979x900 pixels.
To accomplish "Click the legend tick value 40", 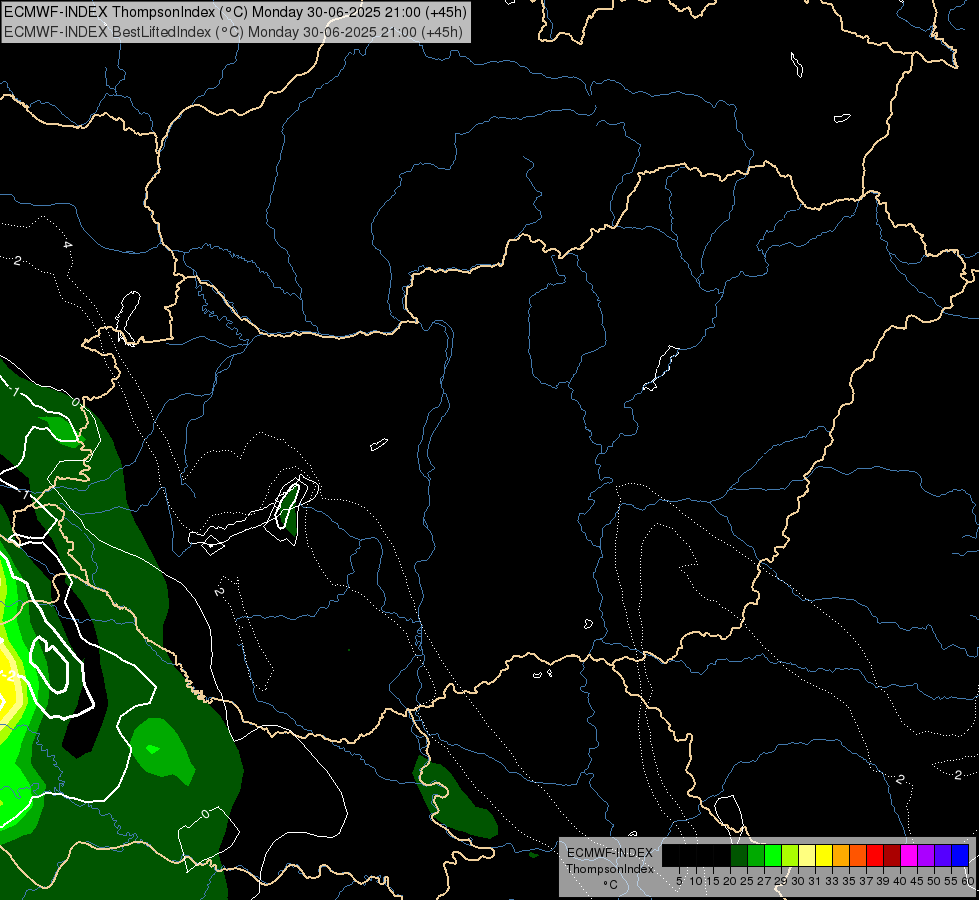I will (x=900, y=881).
